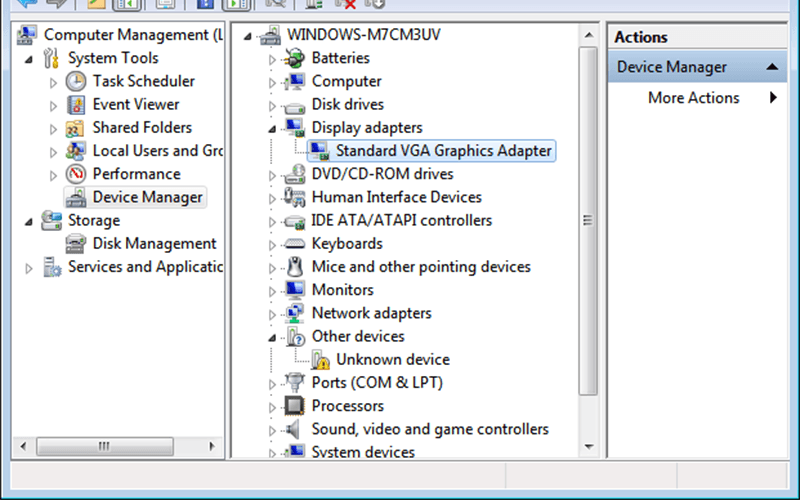This screenshot has width=800, height=500.
Task: Select the Computer category label
Action: click(346, 82)
